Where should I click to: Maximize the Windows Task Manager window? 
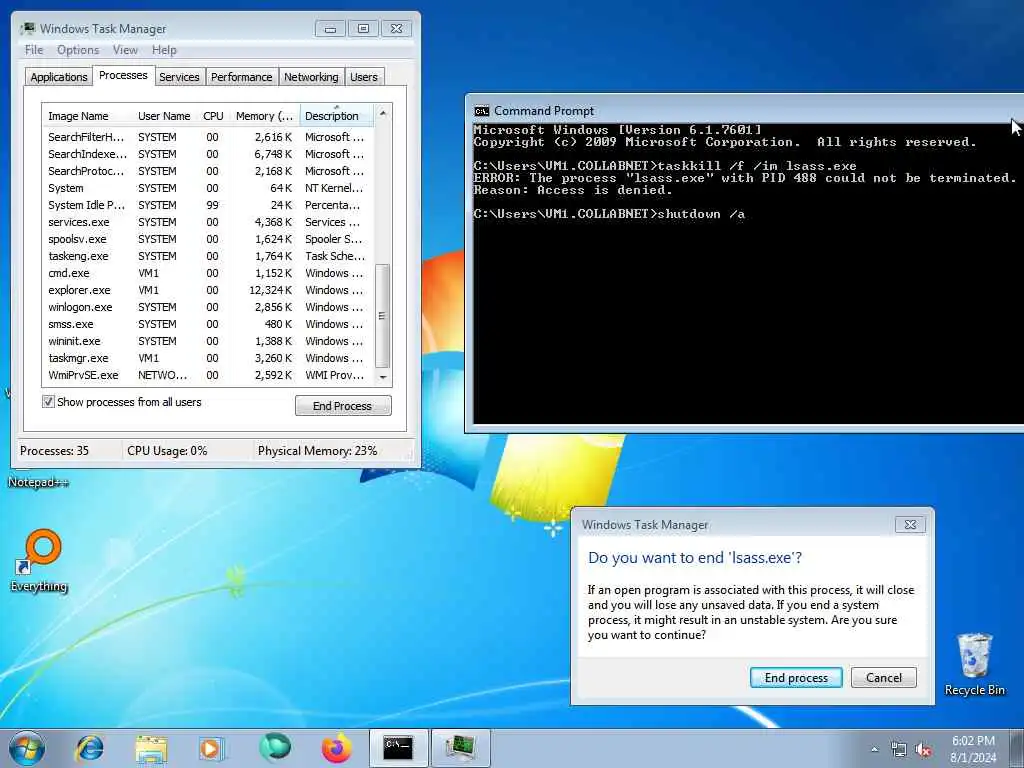point(363,29)
